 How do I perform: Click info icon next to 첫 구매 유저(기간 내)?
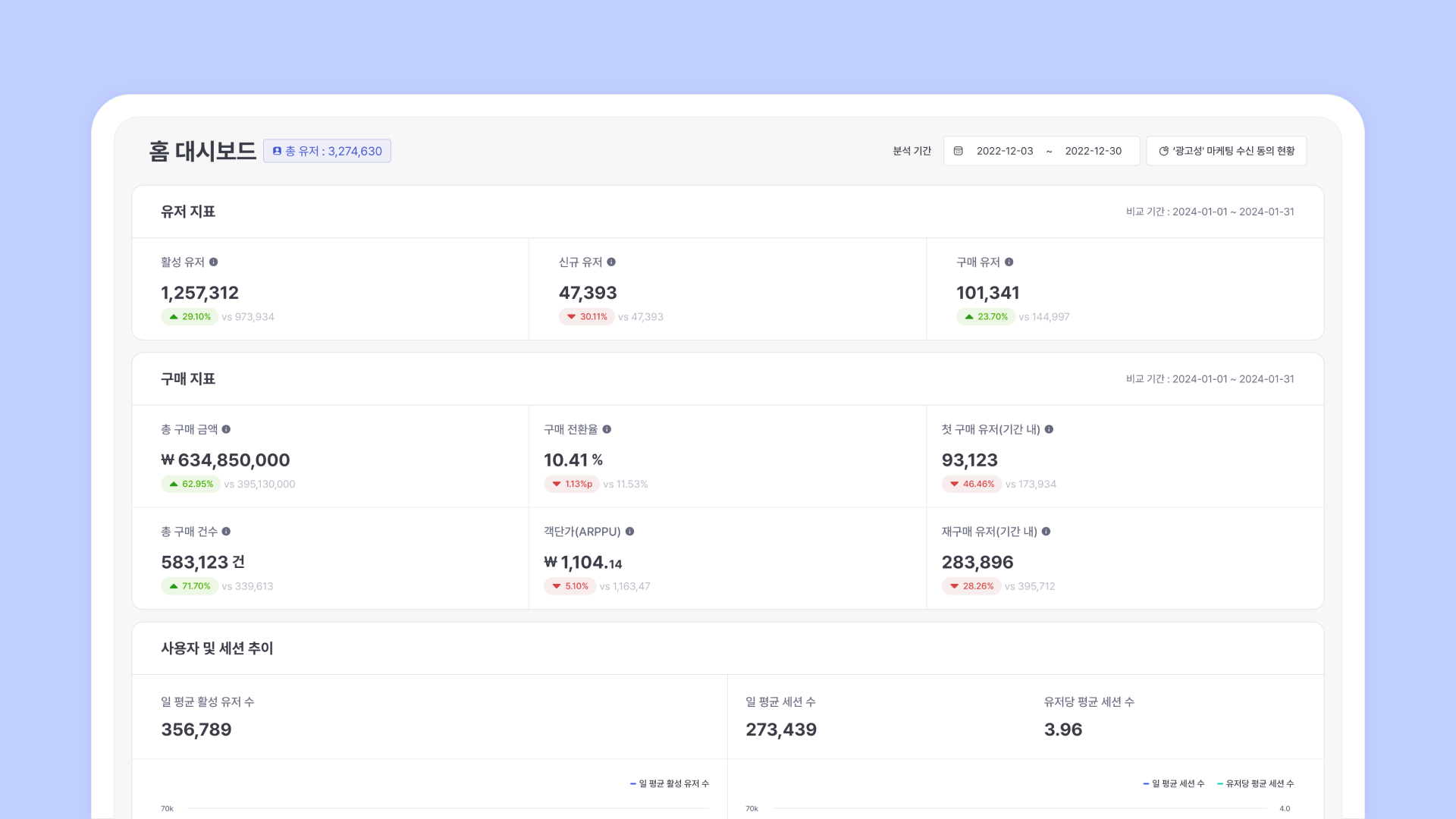pos(1049,429)
